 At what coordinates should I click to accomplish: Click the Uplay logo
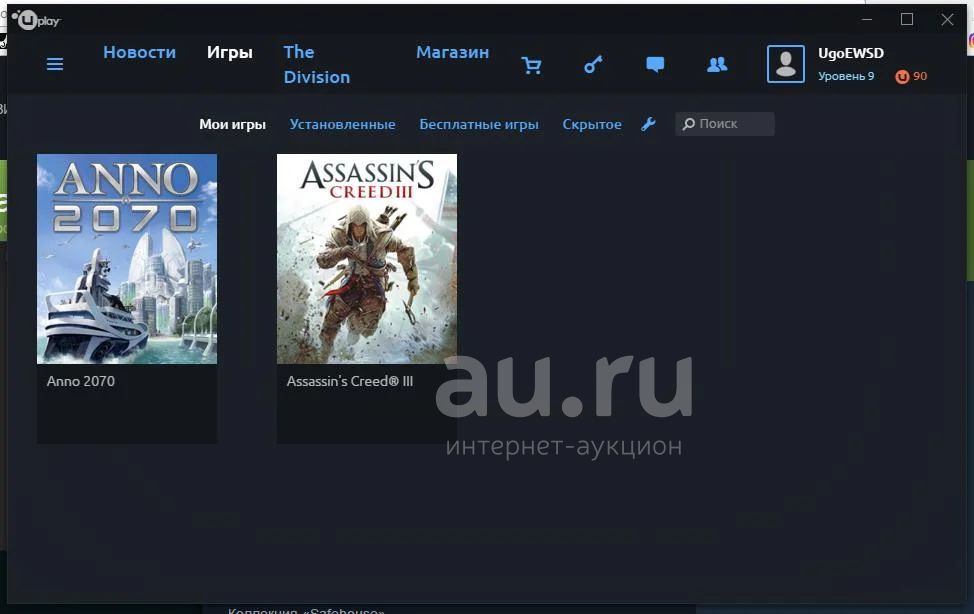point(36,21)
